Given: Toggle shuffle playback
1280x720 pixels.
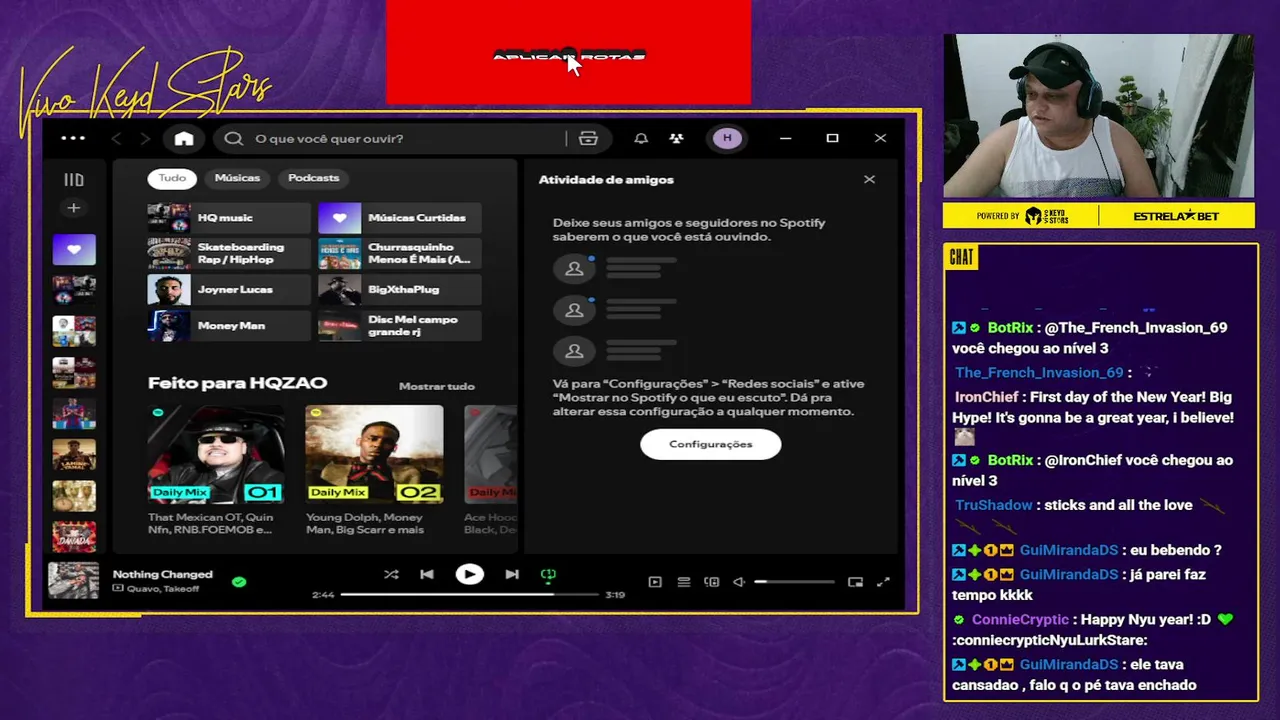Looking at the screenshot, I should tap(391, 574).
